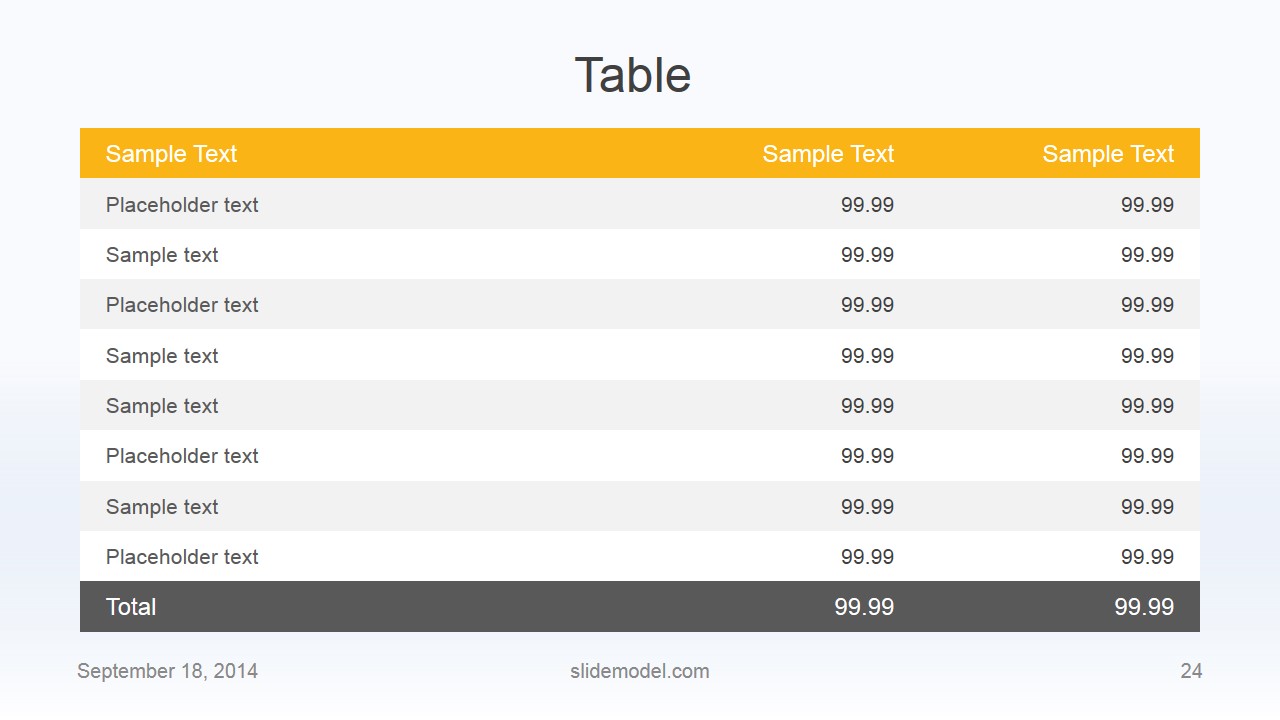This screenshot has width=1280, height=720.
Task: Open the slidemodel.com footer link
Action: point(640,671)
